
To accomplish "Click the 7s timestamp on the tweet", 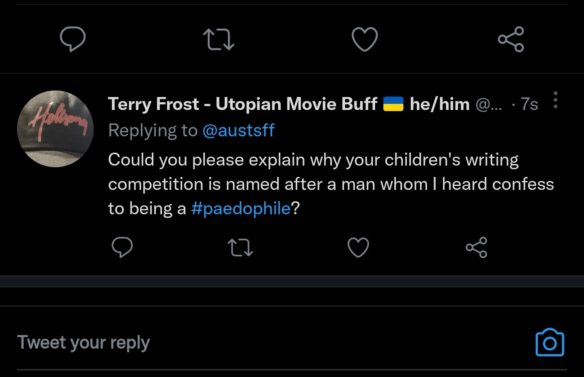I will (x=529, y=104).
